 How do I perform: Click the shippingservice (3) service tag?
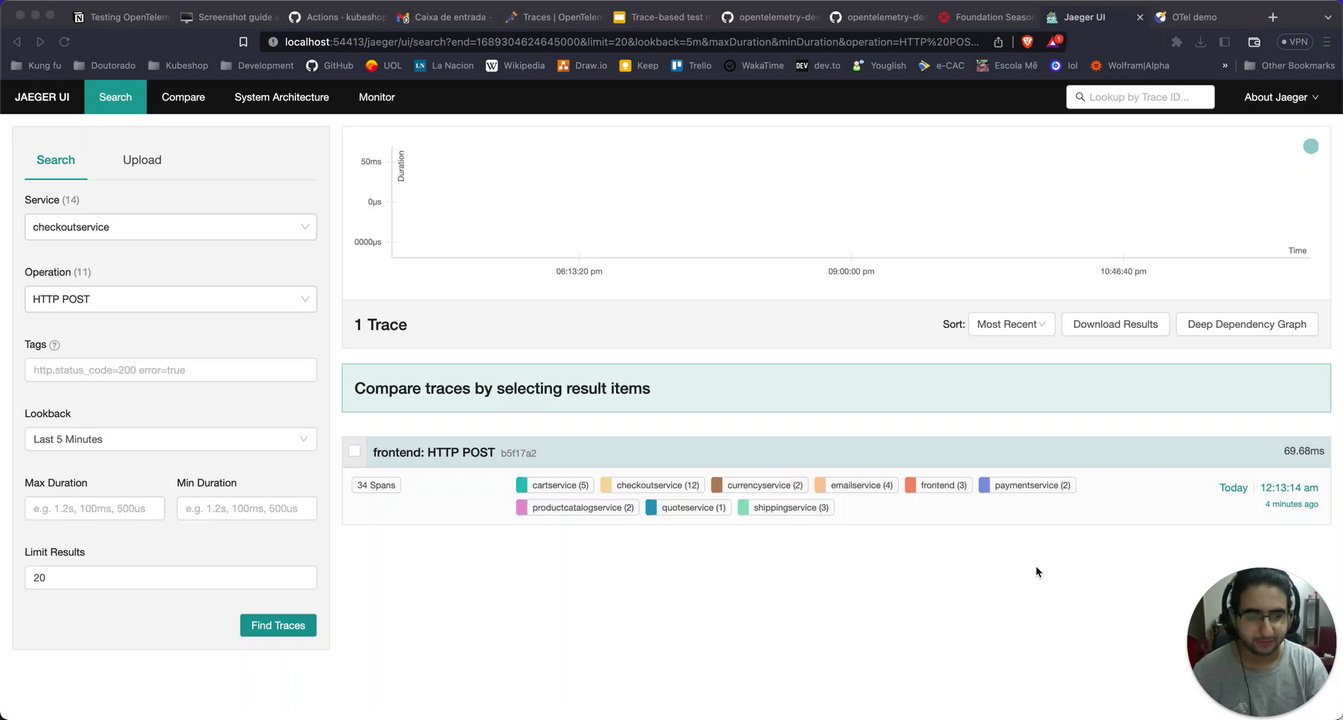point(785,507)
